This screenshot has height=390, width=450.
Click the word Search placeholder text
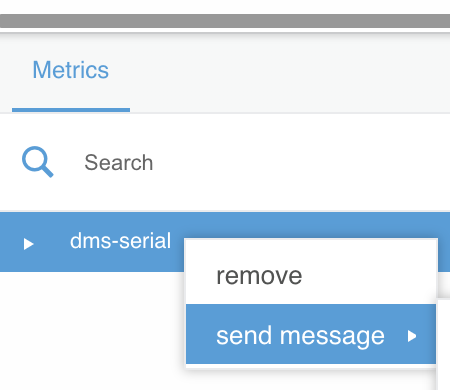(x=119, y=163)
